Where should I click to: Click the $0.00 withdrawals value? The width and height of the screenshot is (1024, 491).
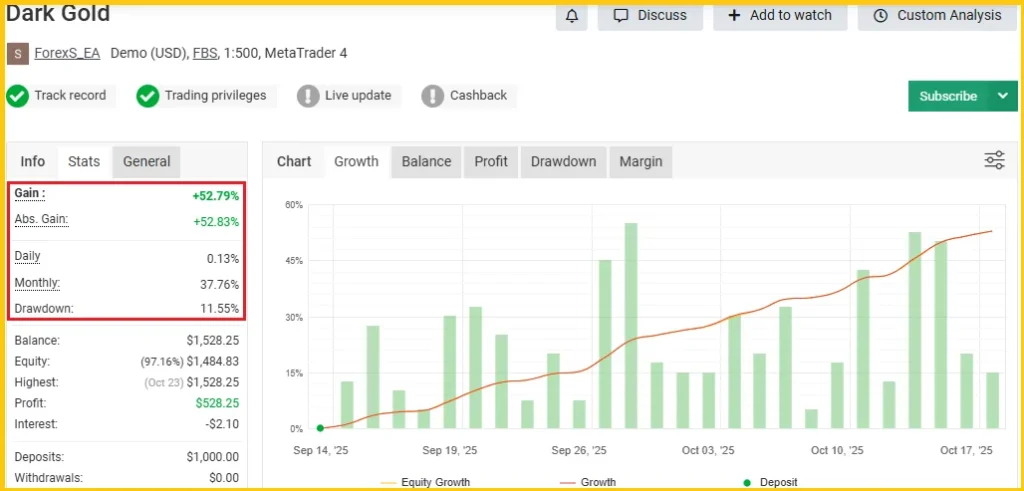coord(224,478)
